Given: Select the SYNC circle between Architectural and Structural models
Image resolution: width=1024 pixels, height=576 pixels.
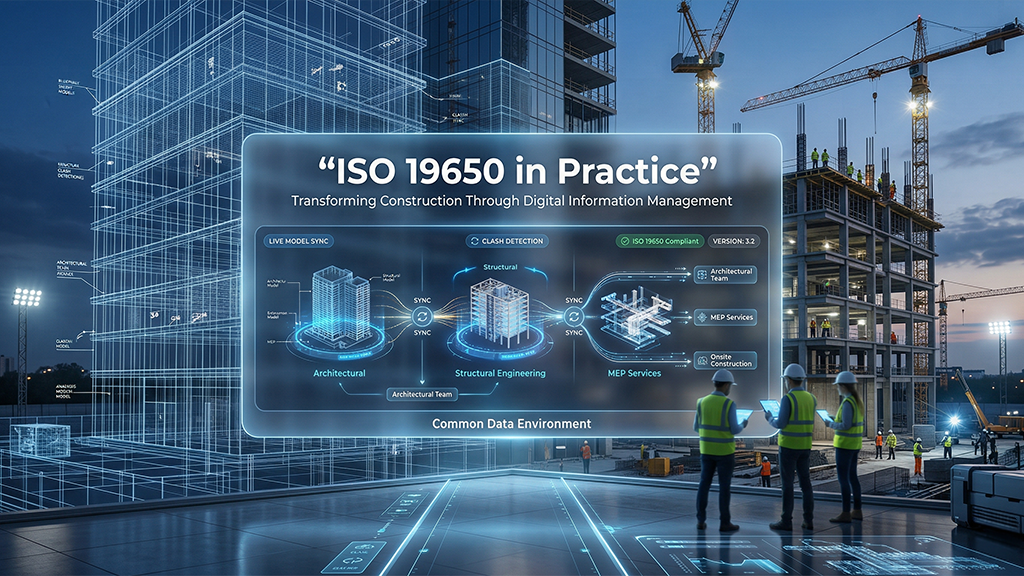Looking at the screenshot, I should [x=422, y=317].
